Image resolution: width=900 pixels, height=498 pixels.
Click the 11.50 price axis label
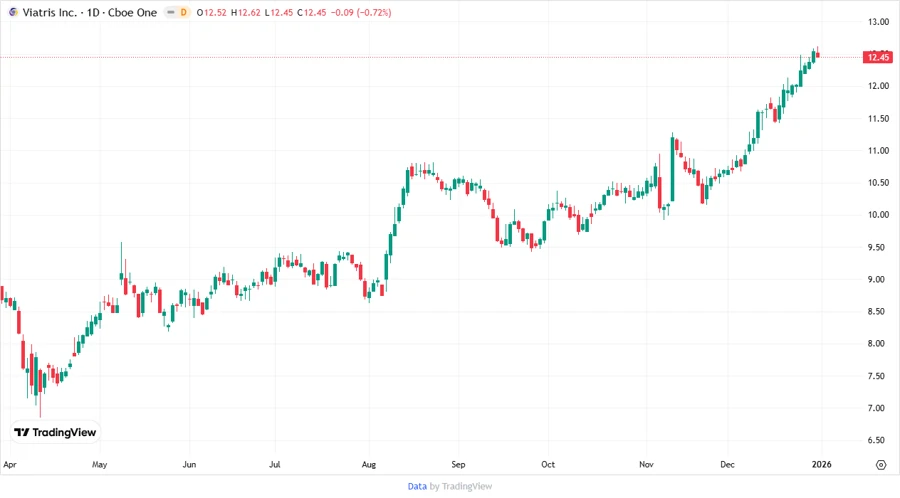click(878, 118)
